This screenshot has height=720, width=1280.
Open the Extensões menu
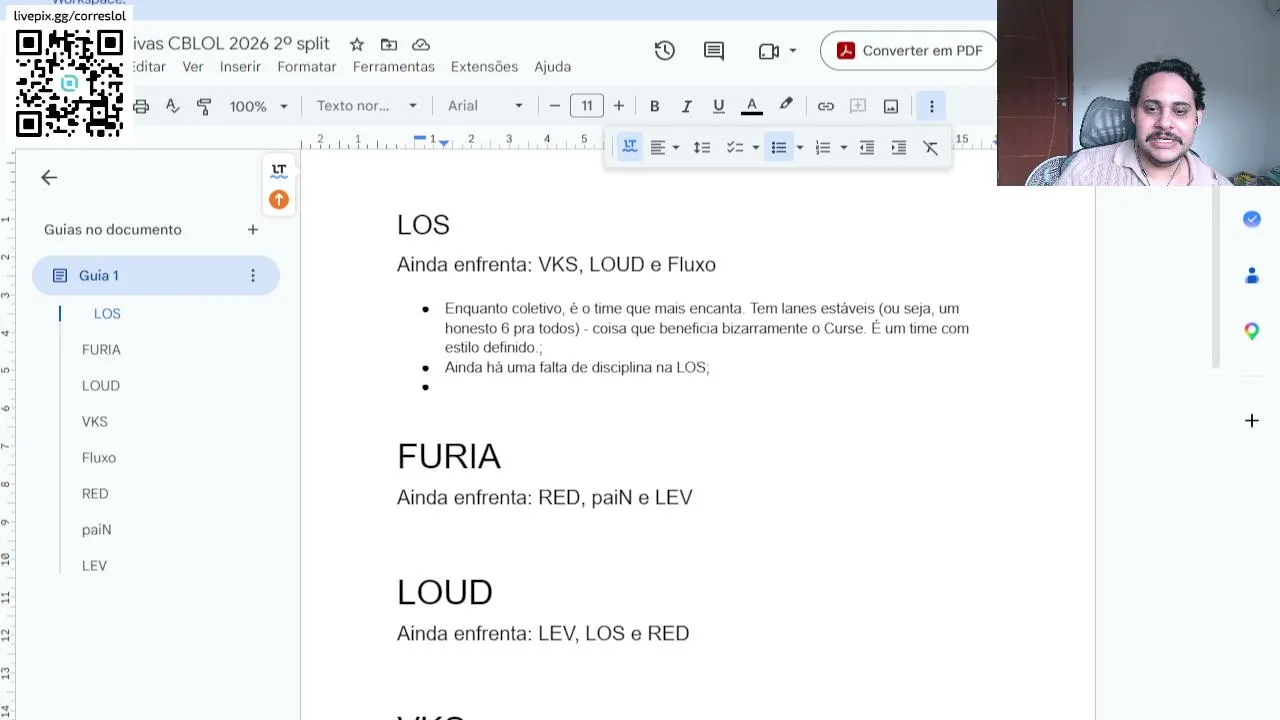tap(484, 67)
